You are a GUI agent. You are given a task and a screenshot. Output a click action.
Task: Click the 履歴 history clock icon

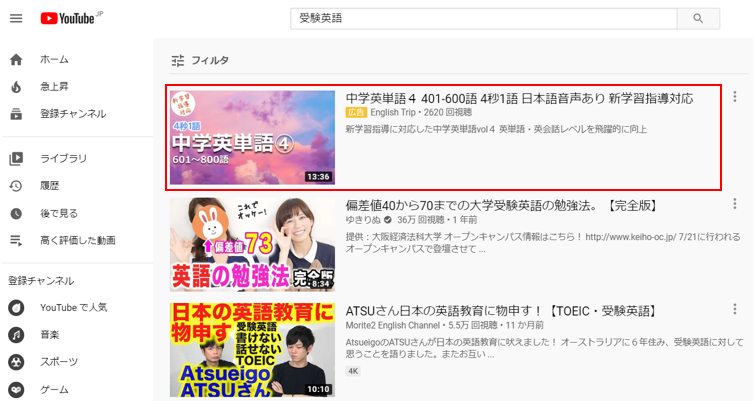coord(16,186)
